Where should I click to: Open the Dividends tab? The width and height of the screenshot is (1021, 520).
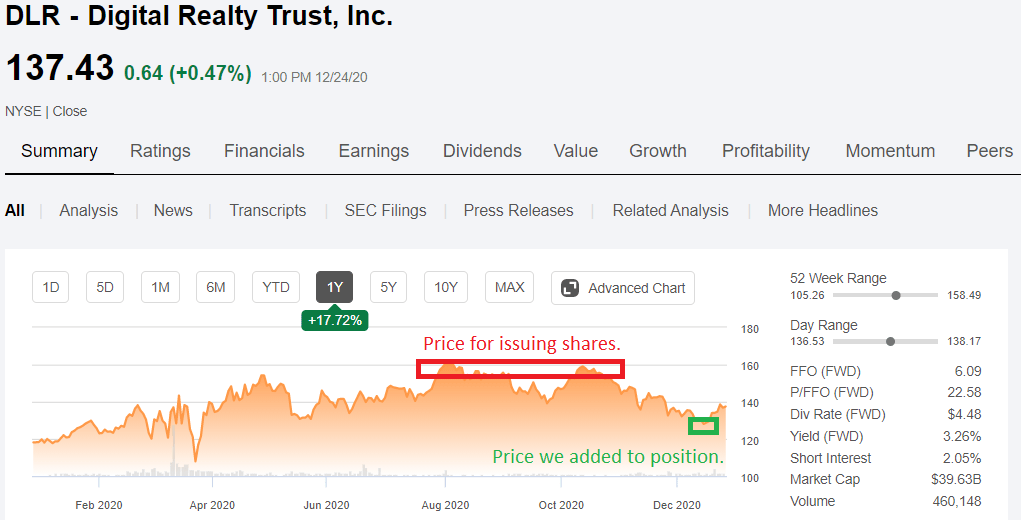[482, 151]
